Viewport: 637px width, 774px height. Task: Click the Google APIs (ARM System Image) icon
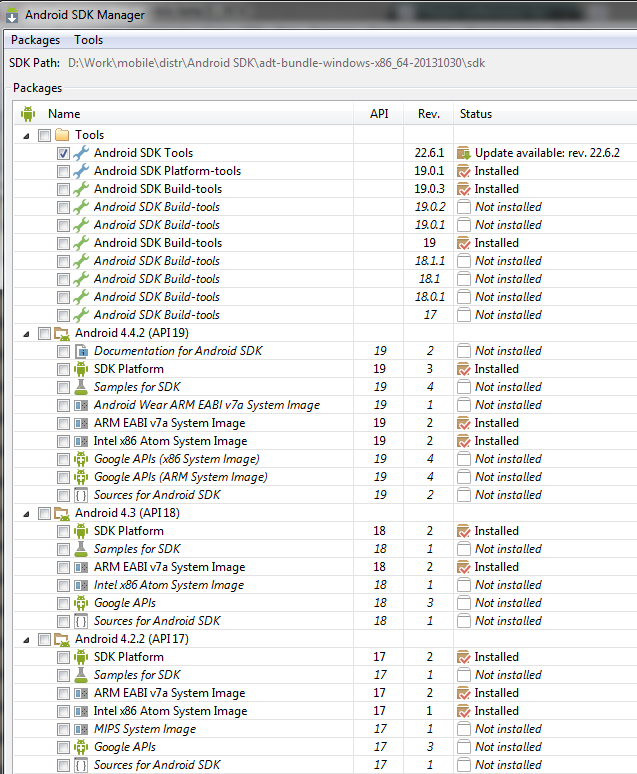[81, 477]
